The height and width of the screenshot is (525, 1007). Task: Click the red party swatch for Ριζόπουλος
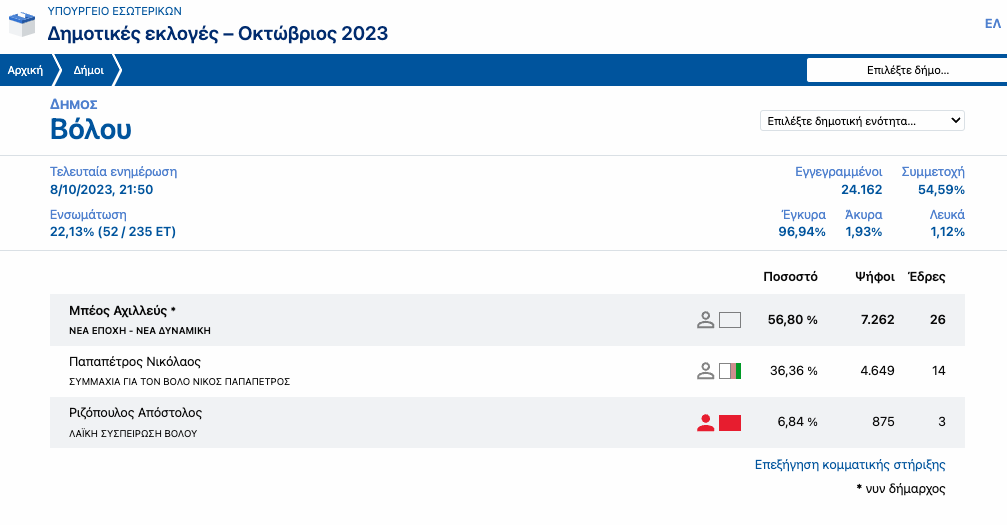click(x=730, y=422)
